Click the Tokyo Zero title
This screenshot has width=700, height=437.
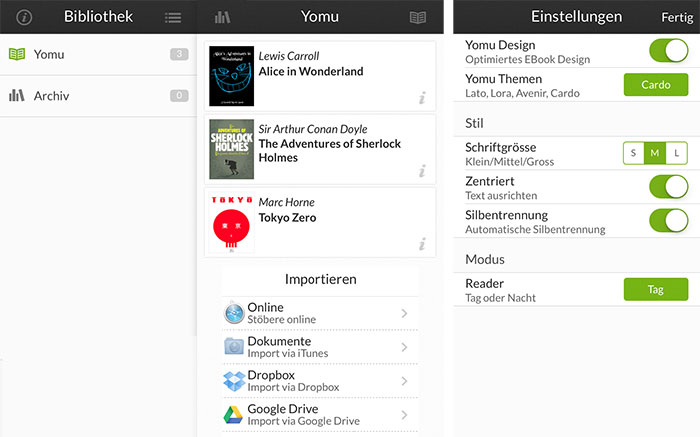288,218
